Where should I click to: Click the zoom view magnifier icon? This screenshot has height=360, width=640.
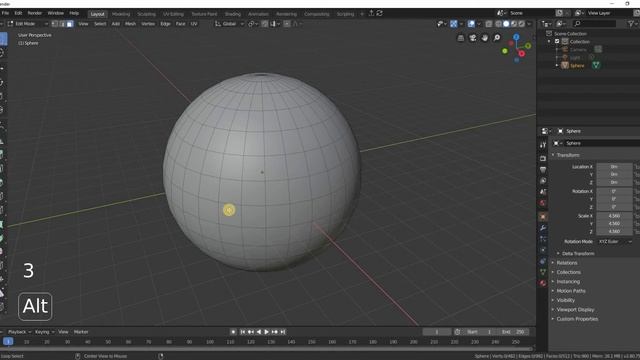pos(497,38)
